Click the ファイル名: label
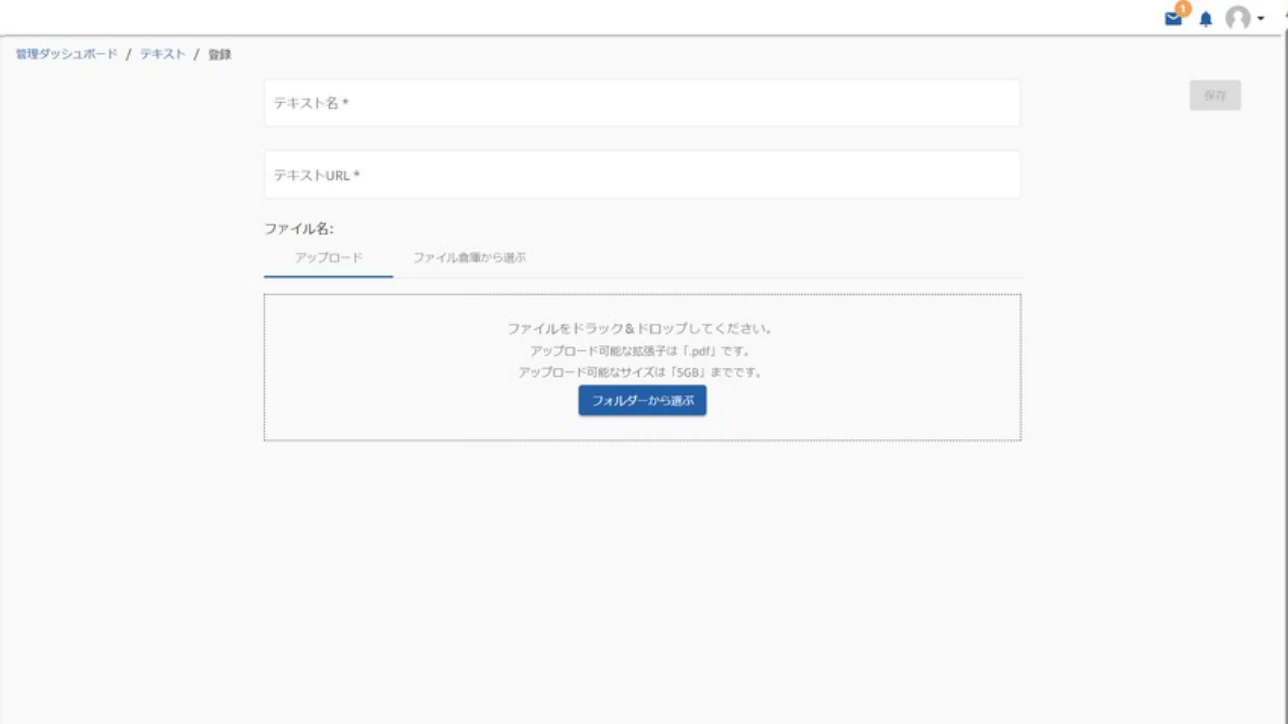The height and width of the screenshot is (724, 1288). (x=299, y=229)
